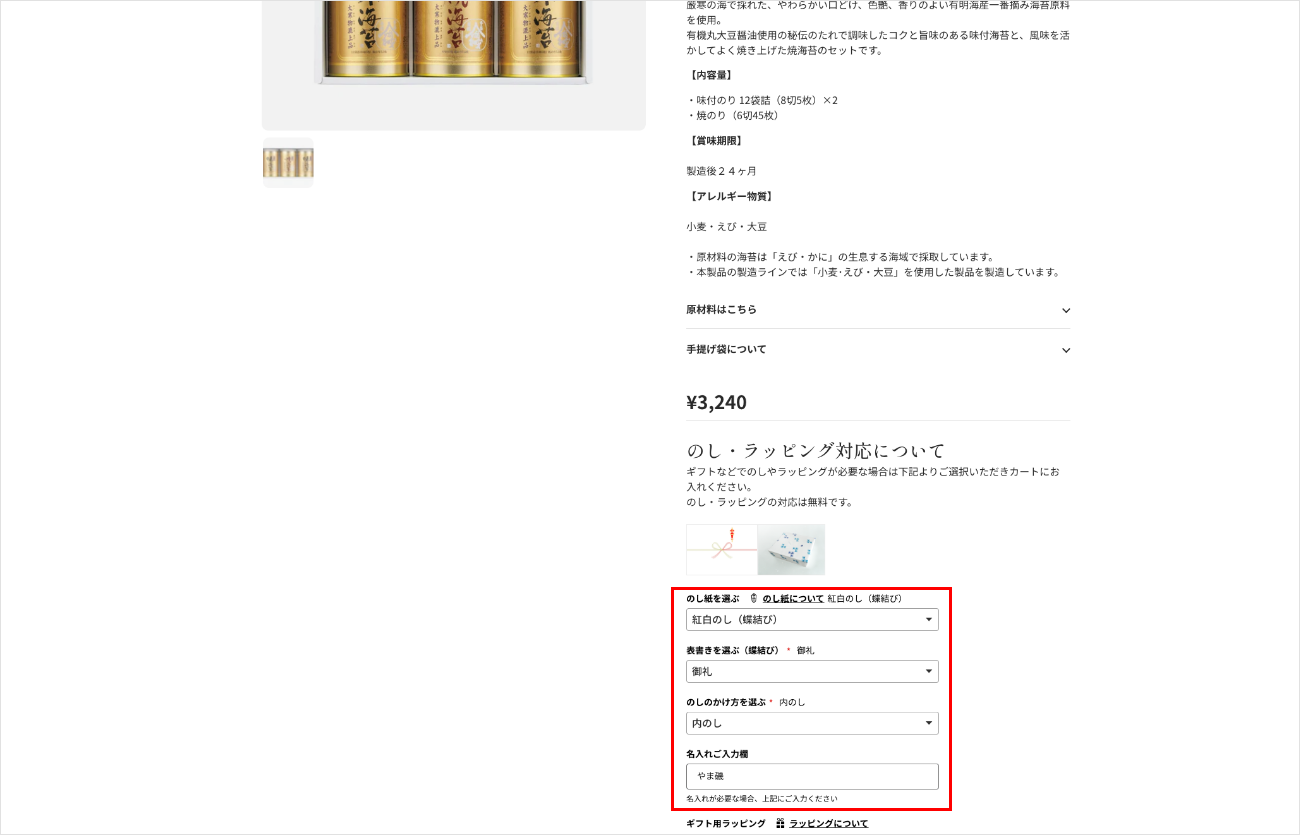1300x835 pixels.
Task: Expand the 手提げ袋について section
Action: point(878,350)
